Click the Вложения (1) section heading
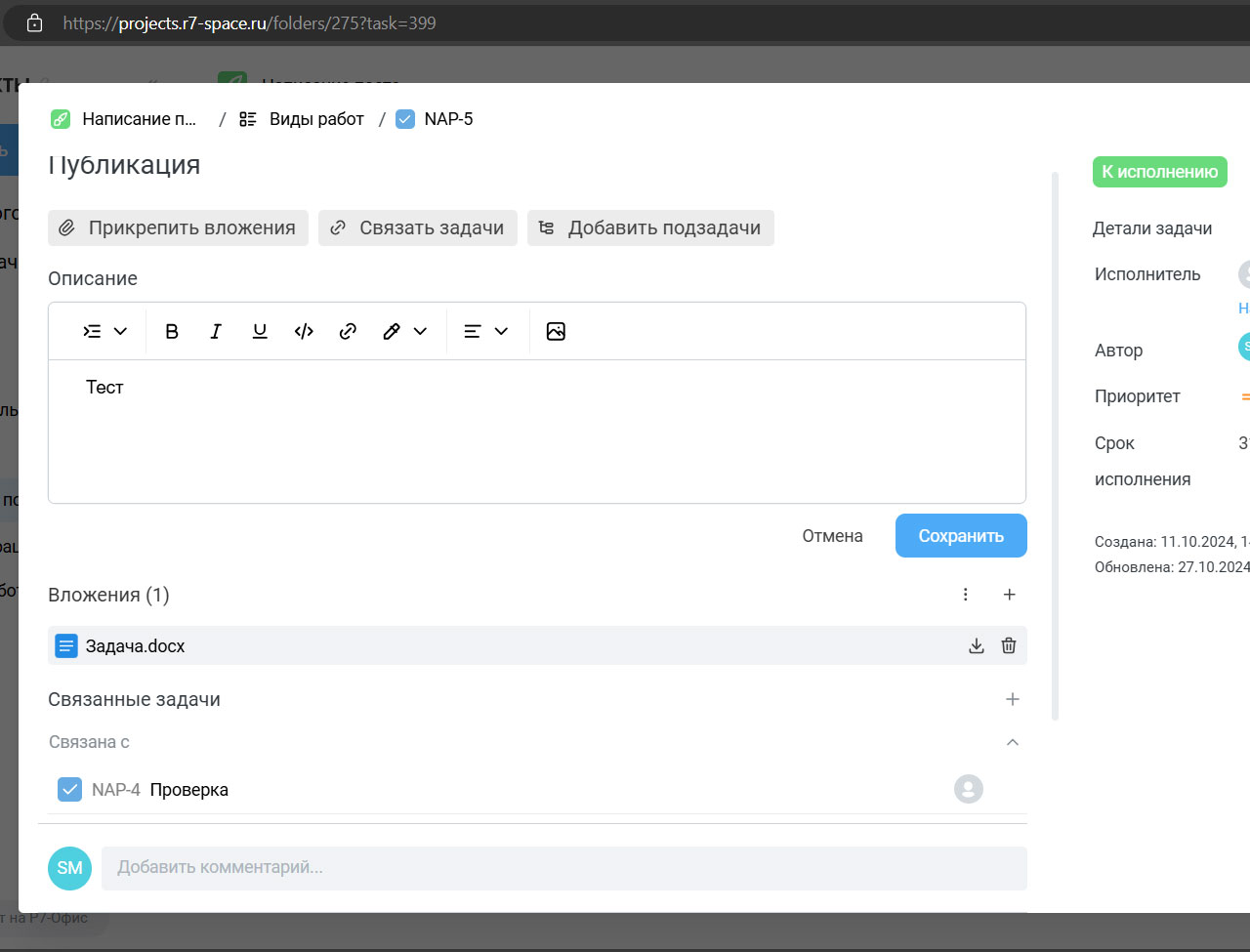The height and width of the screenshot is (952, 1250). pyautogui.click(x=108, y=595)
